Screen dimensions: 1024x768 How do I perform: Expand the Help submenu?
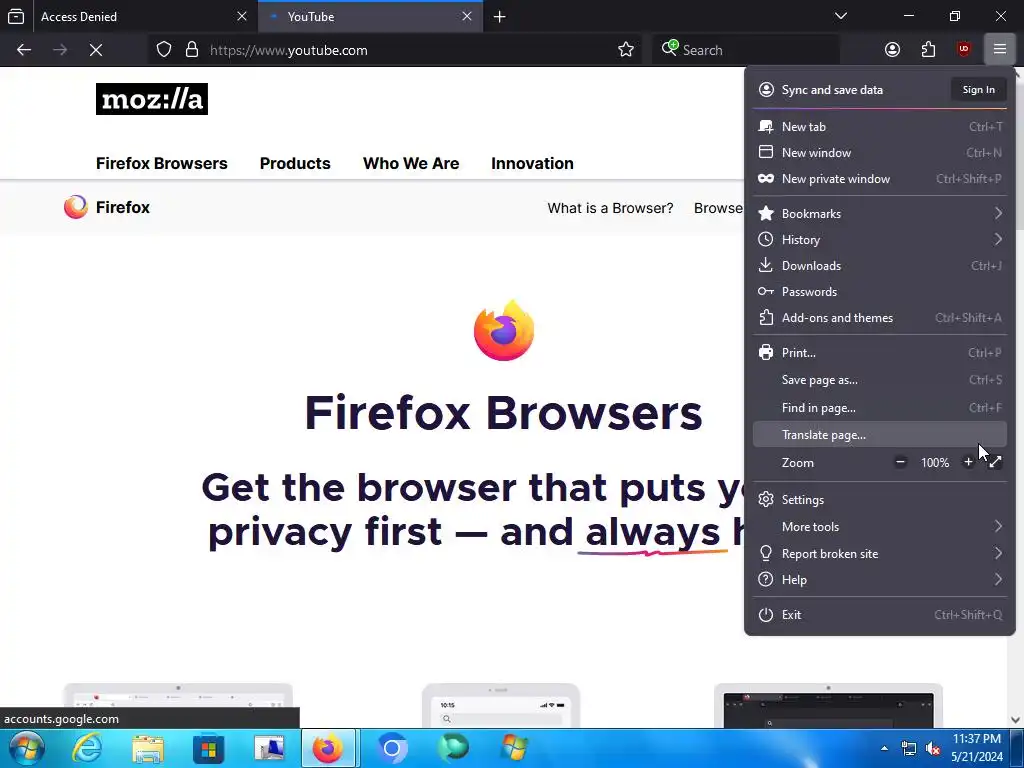click(880, 579)
